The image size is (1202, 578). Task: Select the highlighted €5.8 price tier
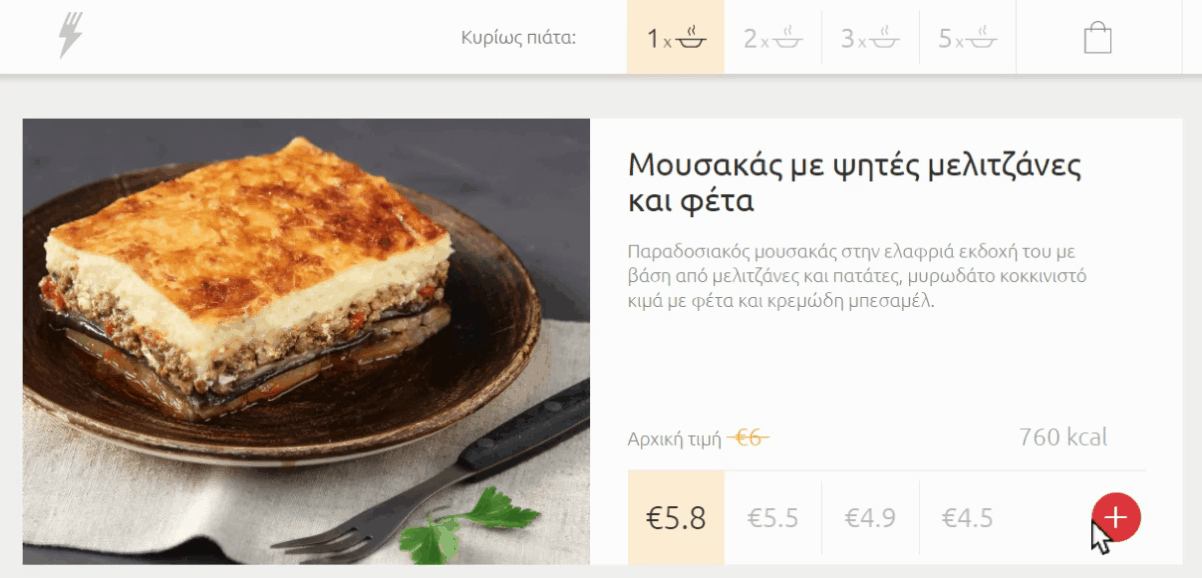(676, 518)
